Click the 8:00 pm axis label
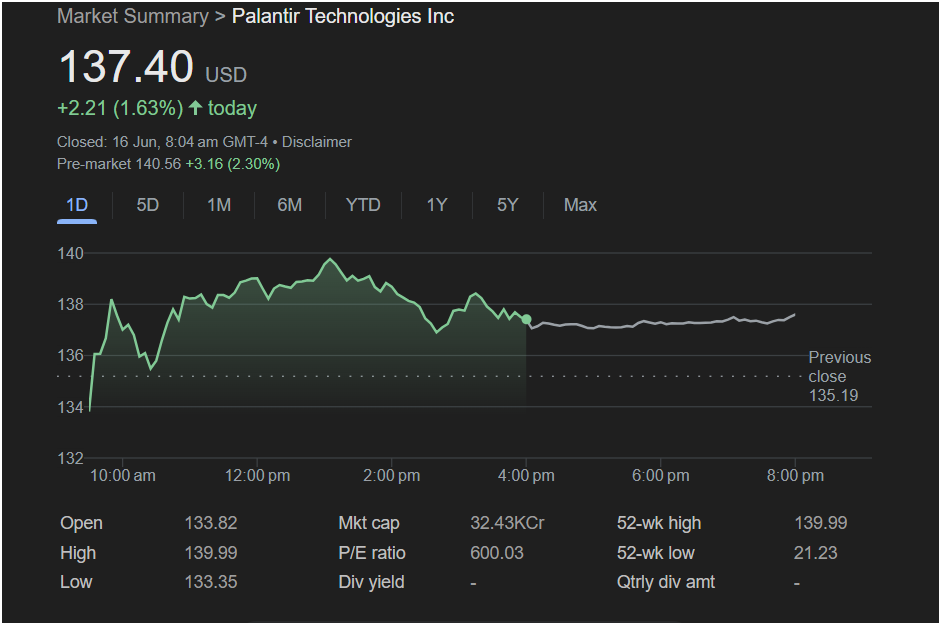 (x=795, y=476)
